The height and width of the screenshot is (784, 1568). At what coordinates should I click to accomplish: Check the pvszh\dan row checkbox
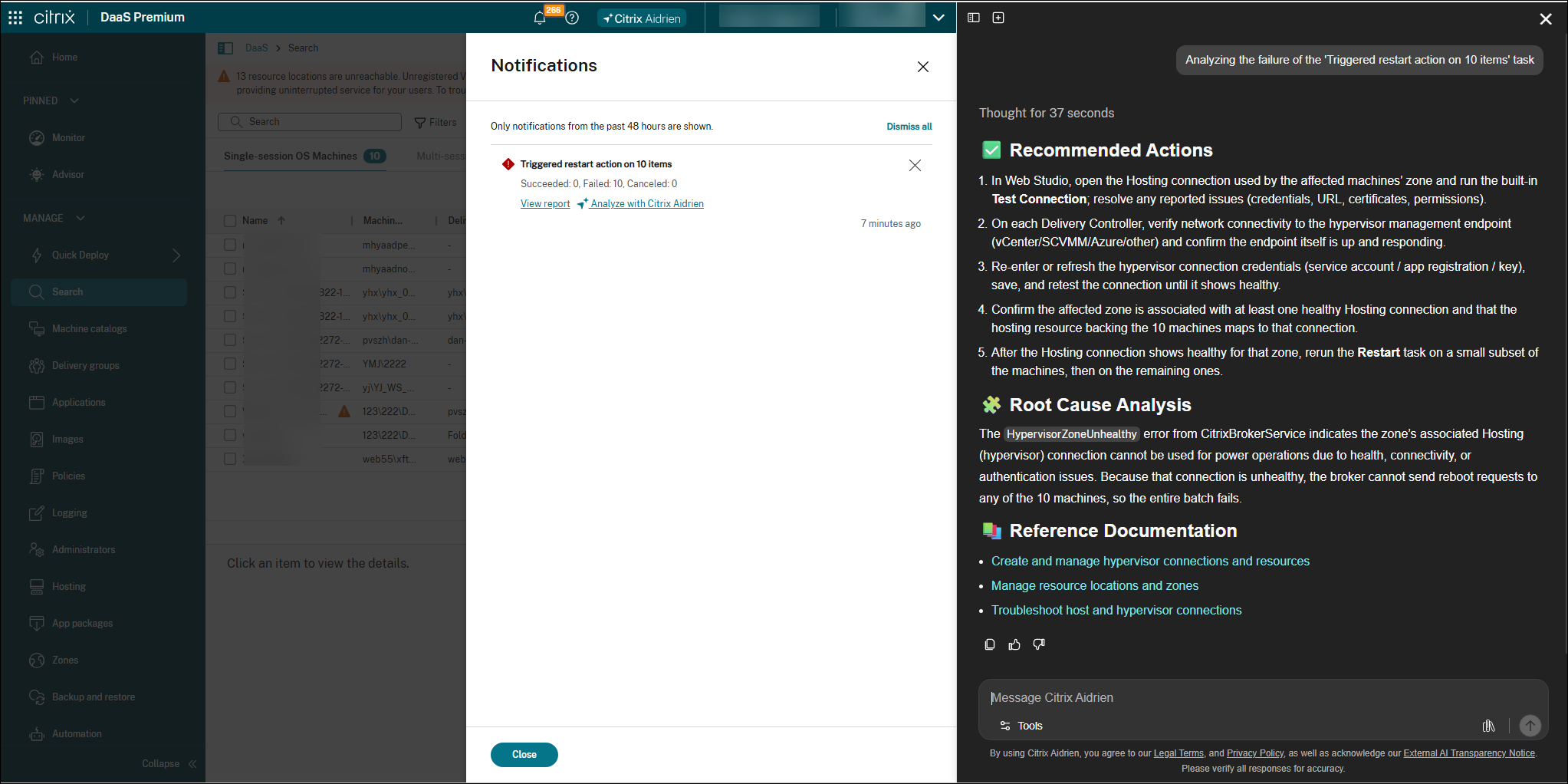coord(230,340)
